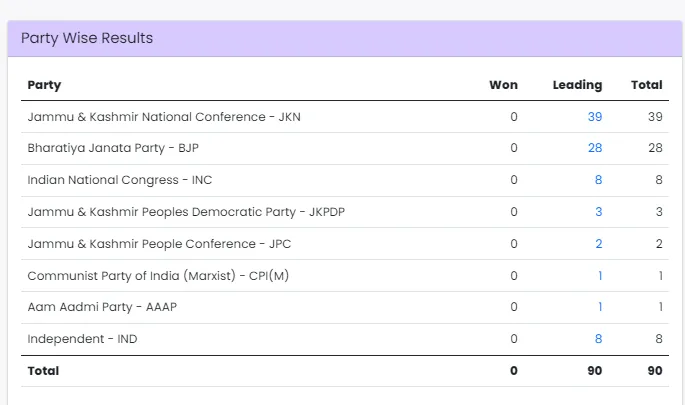
Task: Click the grand total leading value 90
Action: 595,371
